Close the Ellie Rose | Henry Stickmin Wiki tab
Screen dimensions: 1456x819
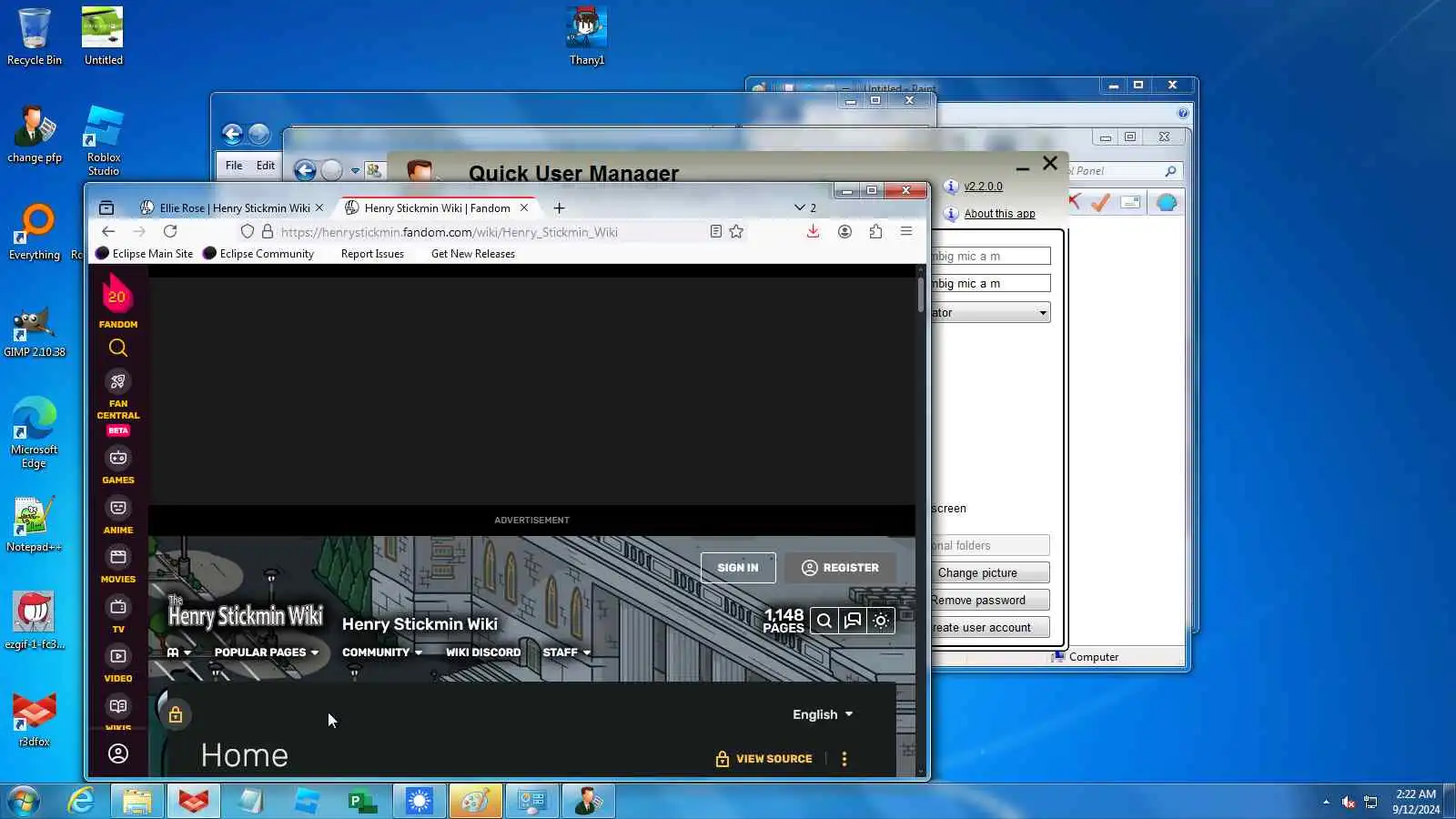click(x=319, y=207)
